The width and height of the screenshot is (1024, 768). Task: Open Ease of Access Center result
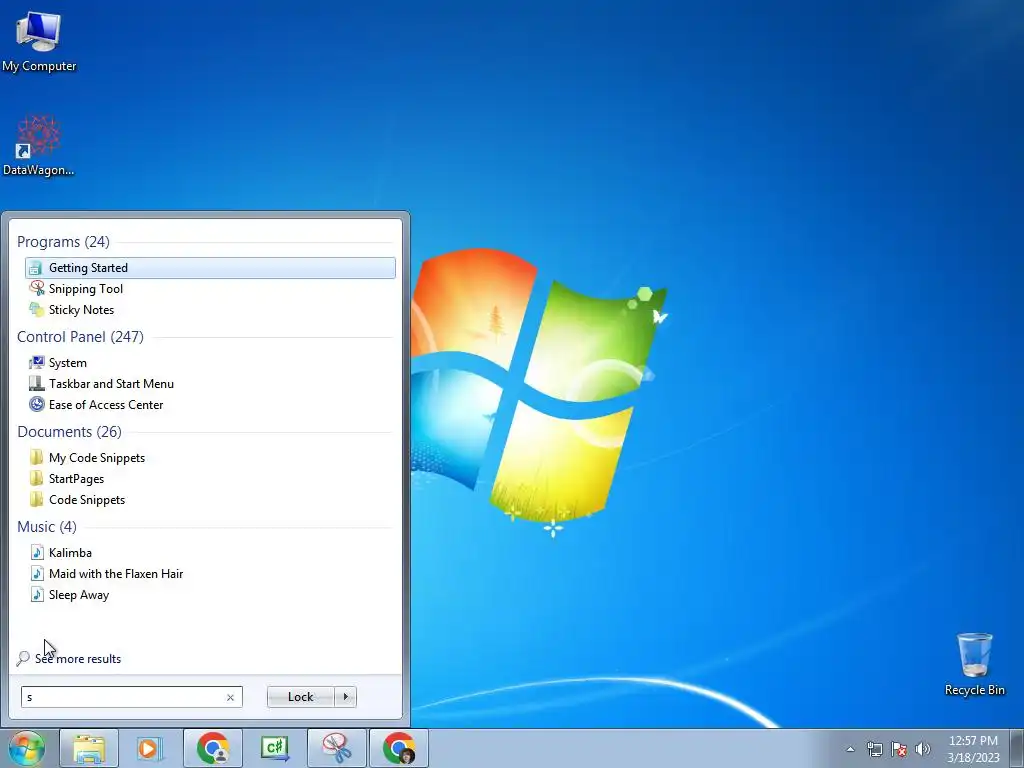click(210, 404)
